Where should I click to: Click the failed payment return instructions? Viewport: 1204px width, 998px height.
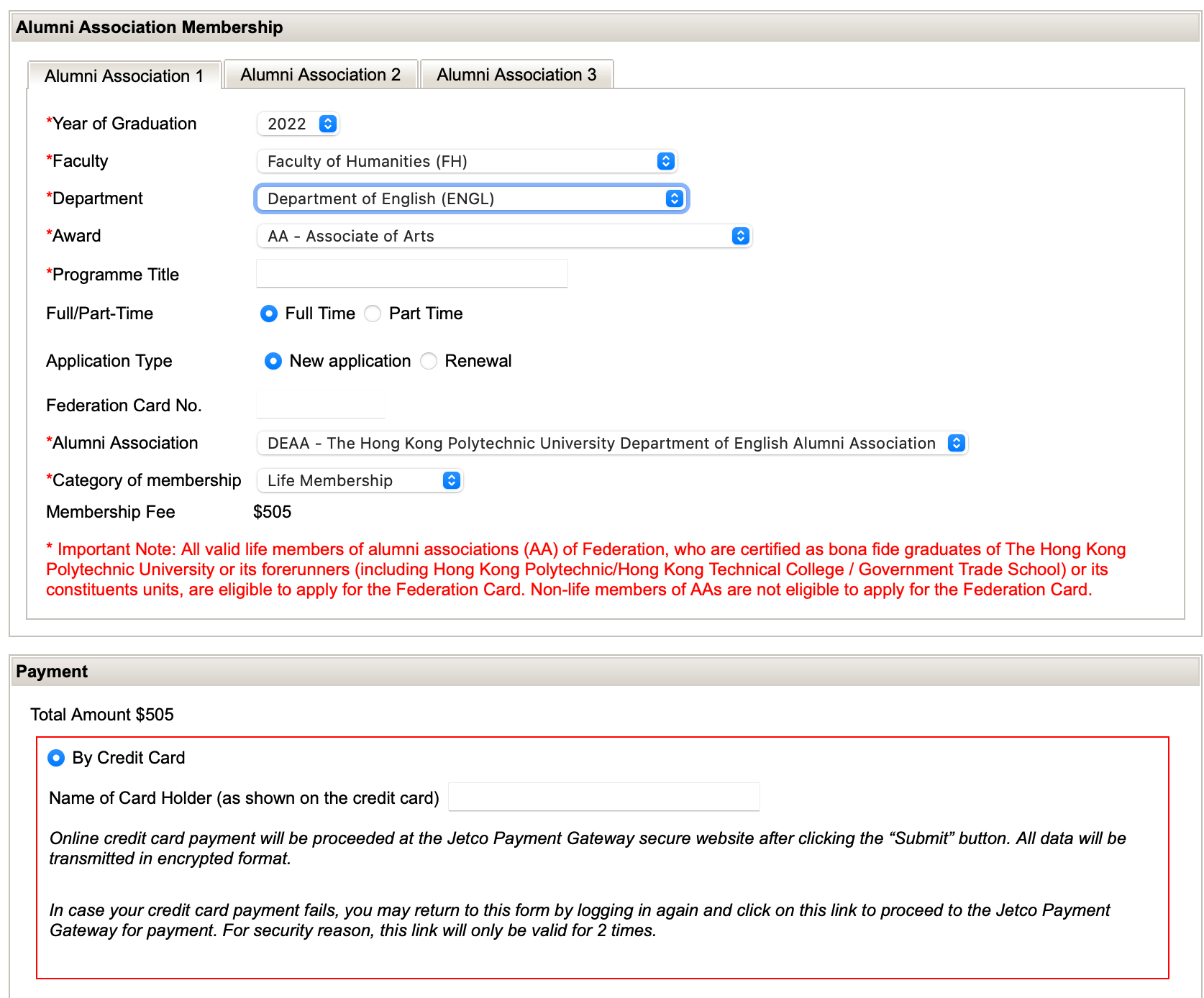tap(580, 920)
